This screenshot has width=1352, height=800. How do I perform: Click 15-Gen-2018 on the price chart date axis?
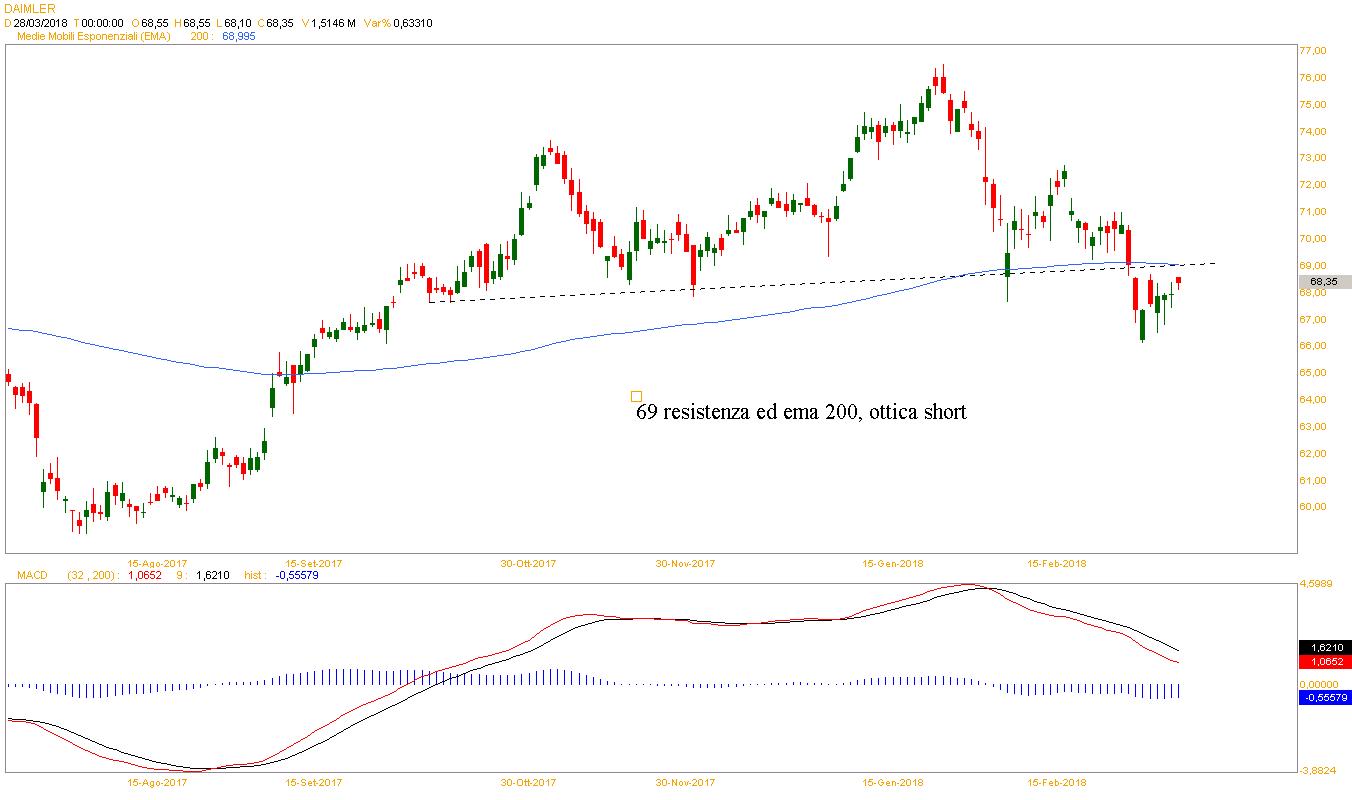pos(893,563)
